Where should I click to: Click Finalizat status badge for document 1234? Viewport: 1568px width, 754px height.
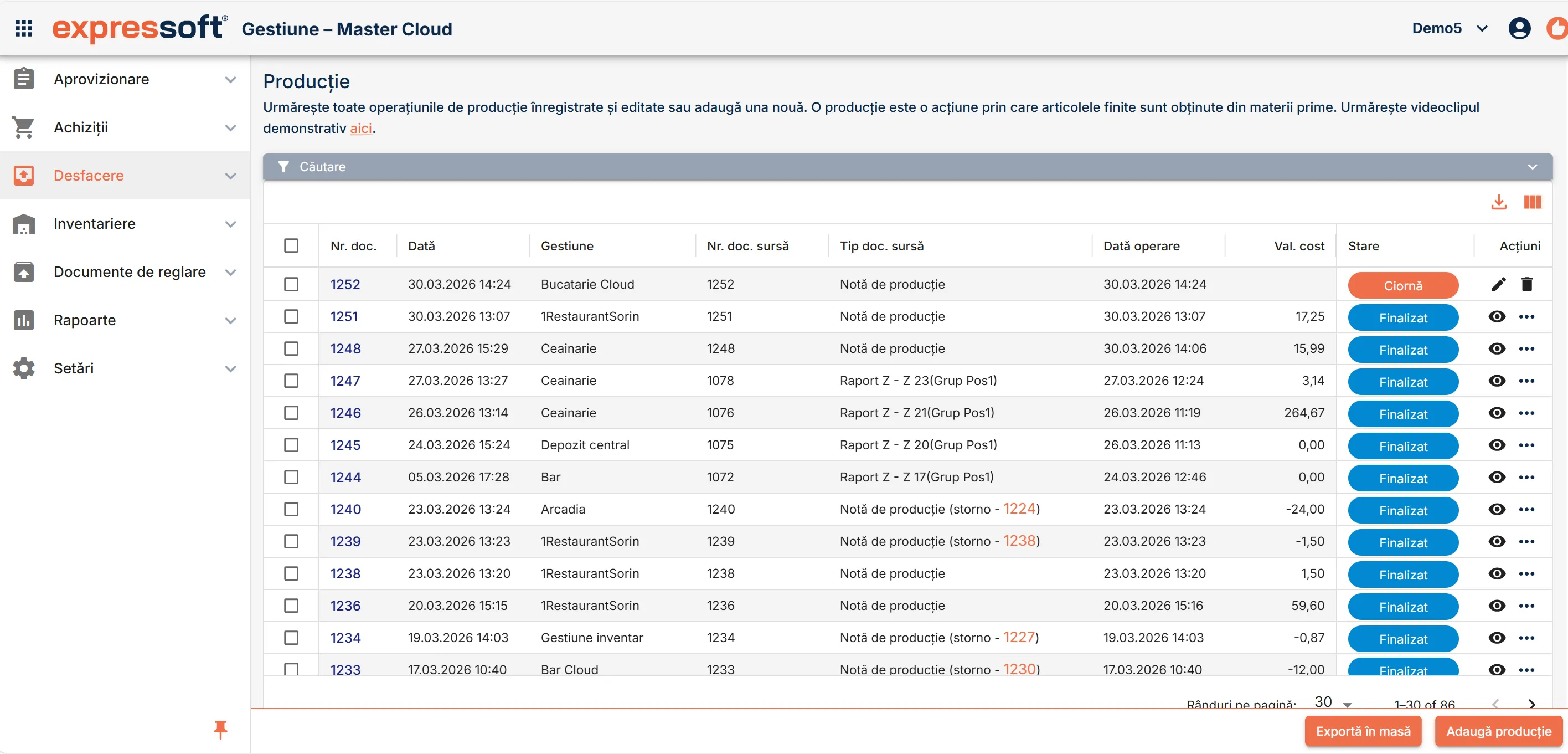[1402, 639]
